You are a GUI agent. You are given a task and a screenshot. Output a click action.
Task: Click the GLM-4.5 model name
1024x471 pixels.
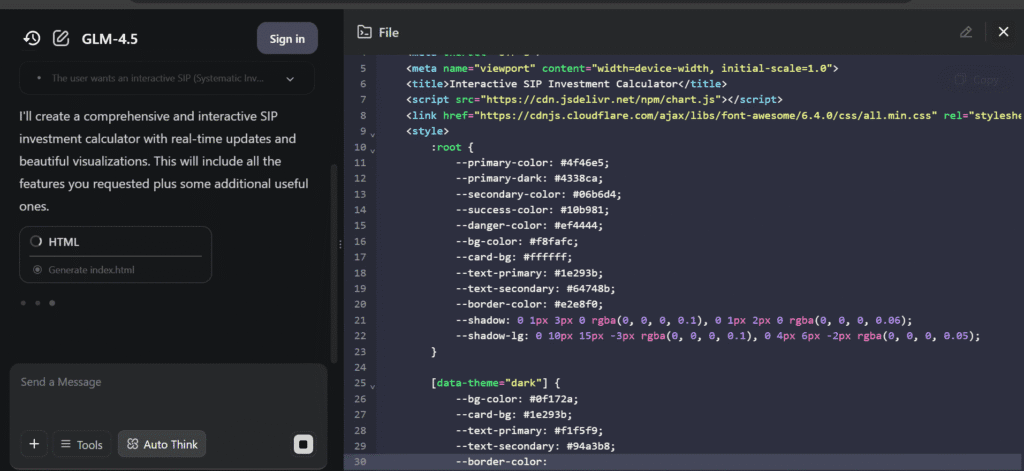click(x=110, y=38)
